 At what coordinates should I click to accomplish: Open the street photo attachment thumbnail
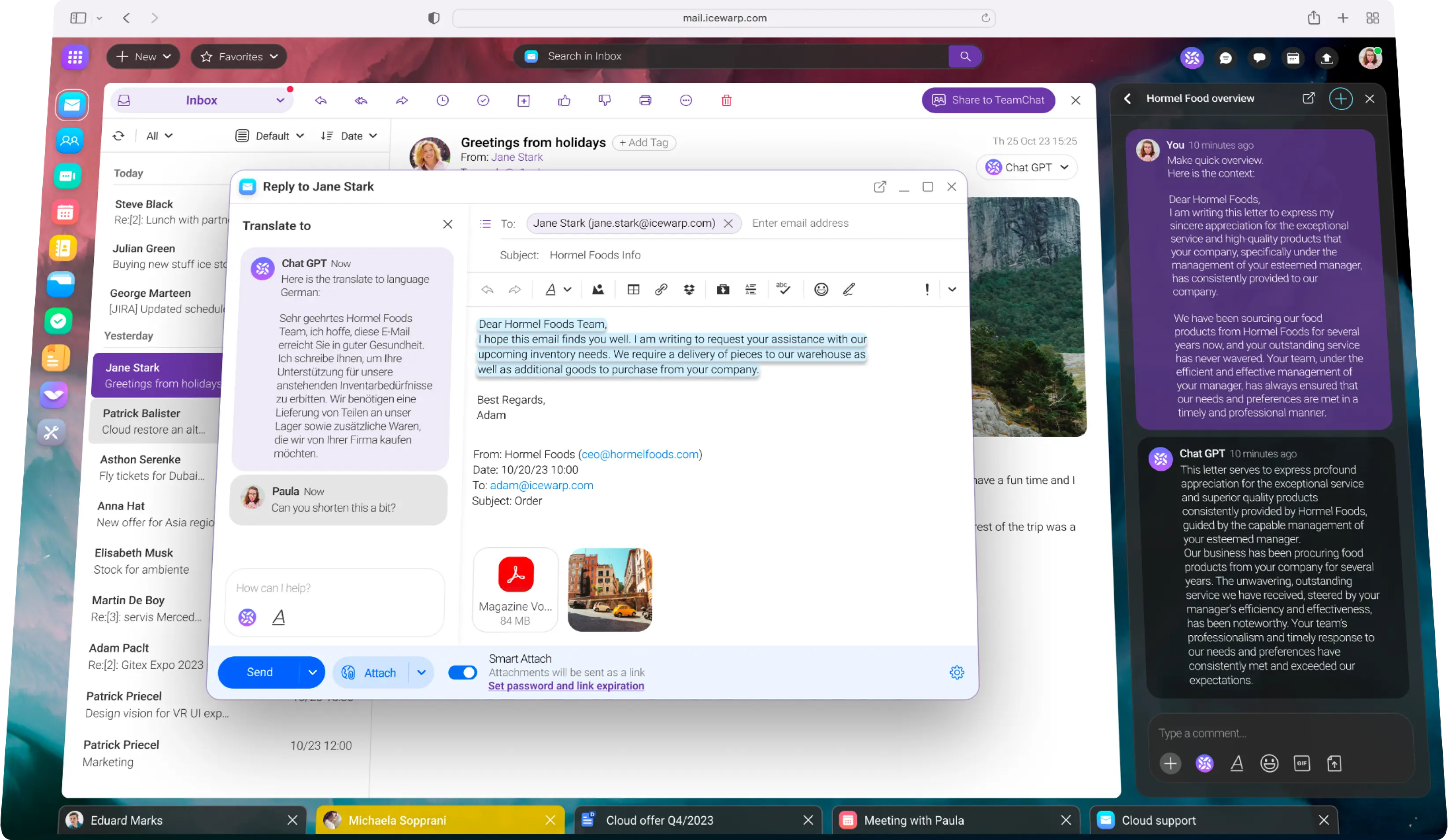609,590
